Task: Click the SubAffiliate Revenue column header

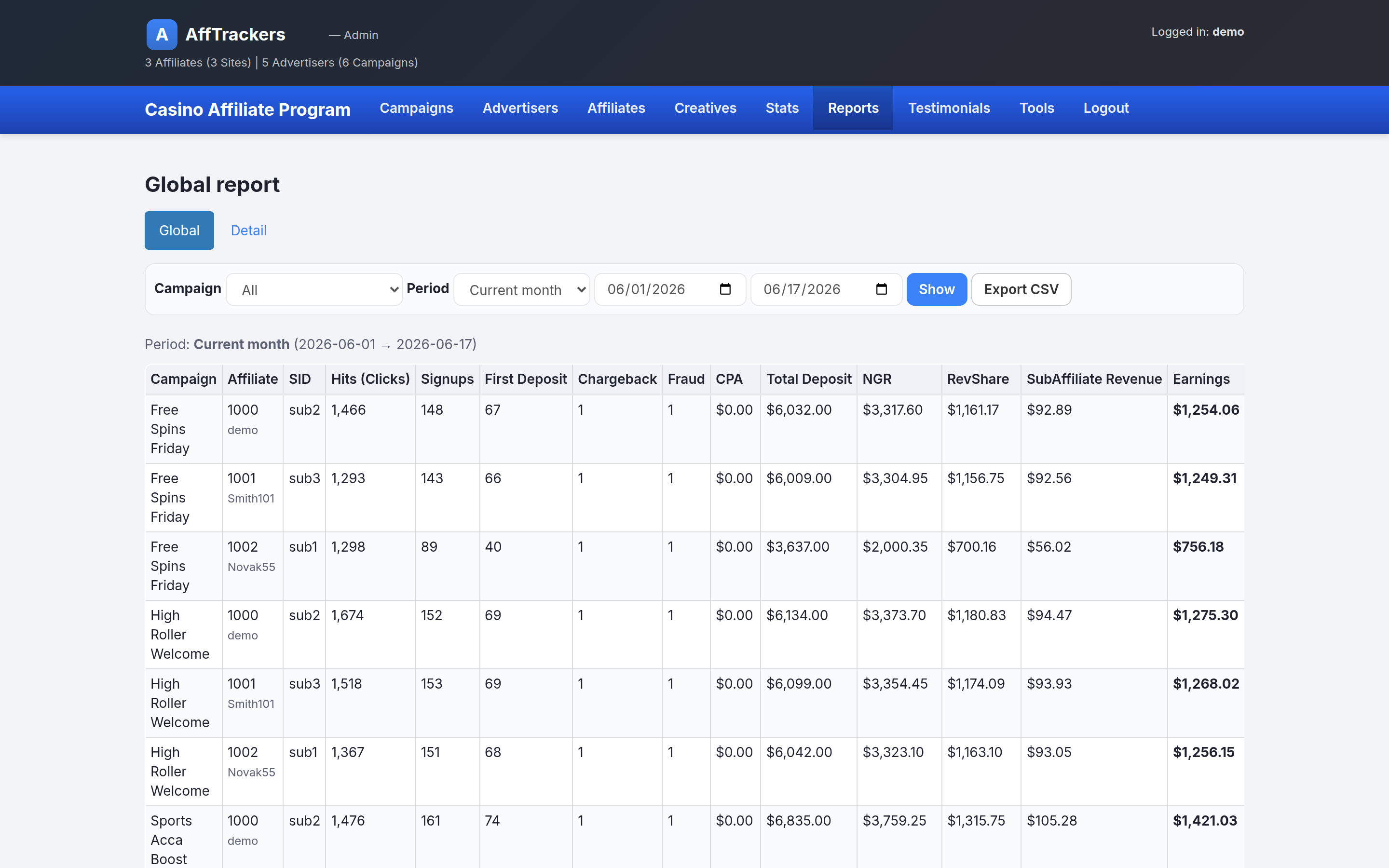Action: (x=1094, y=379)
